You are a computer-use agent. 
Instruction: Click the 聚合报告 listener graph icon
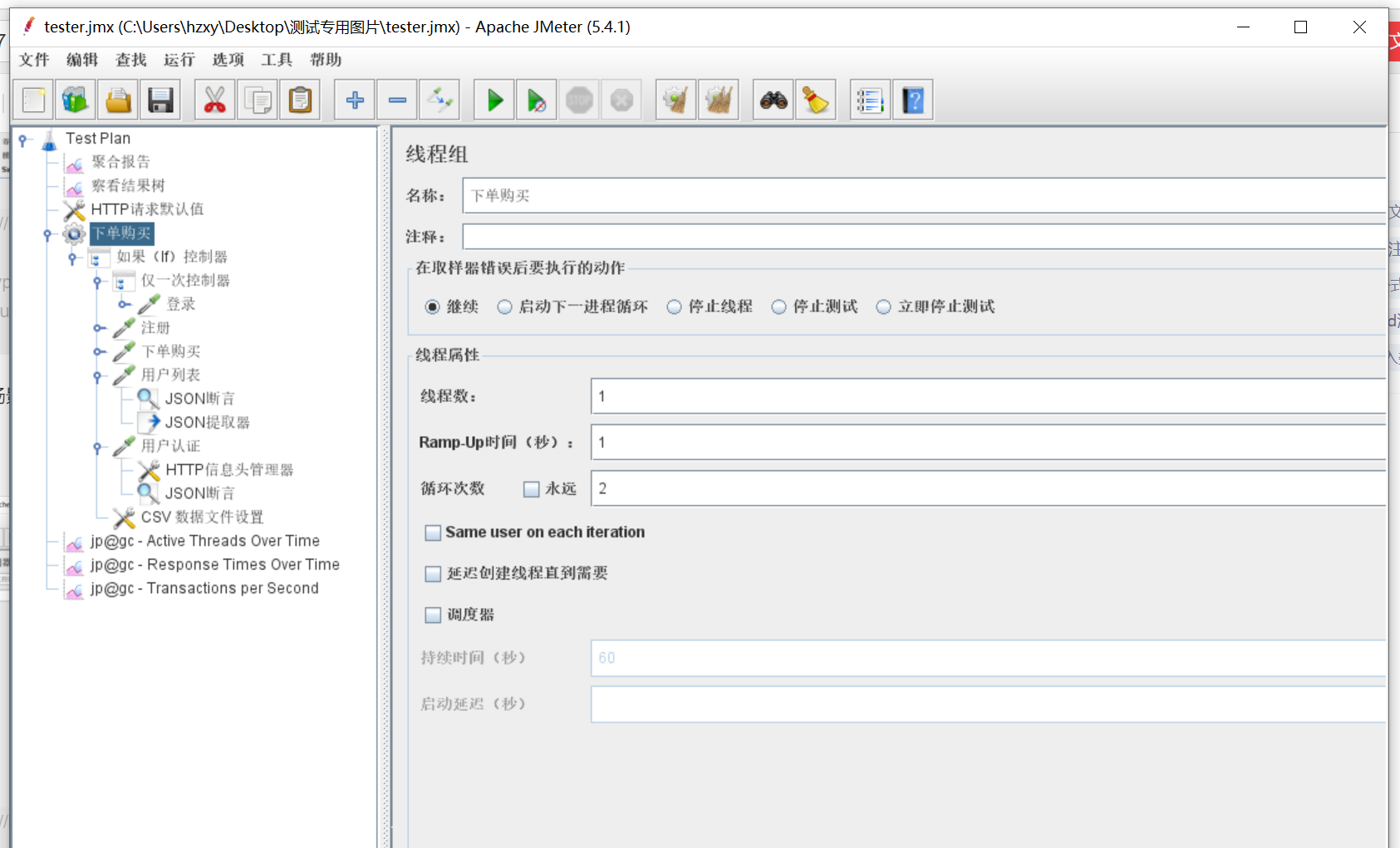tap(74, 163)
